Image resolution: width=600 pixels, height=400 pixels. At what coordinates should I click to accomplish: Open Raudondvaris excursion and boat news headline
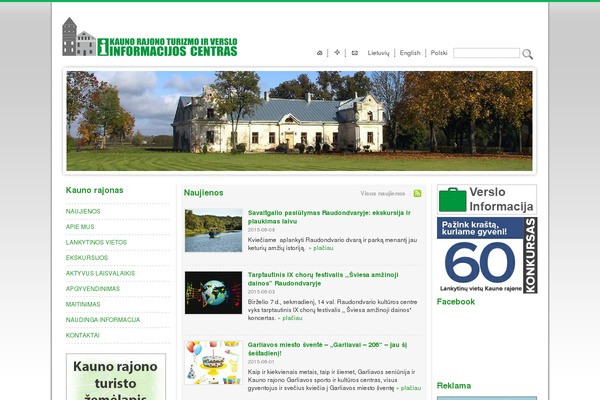[x=329, y=217]
